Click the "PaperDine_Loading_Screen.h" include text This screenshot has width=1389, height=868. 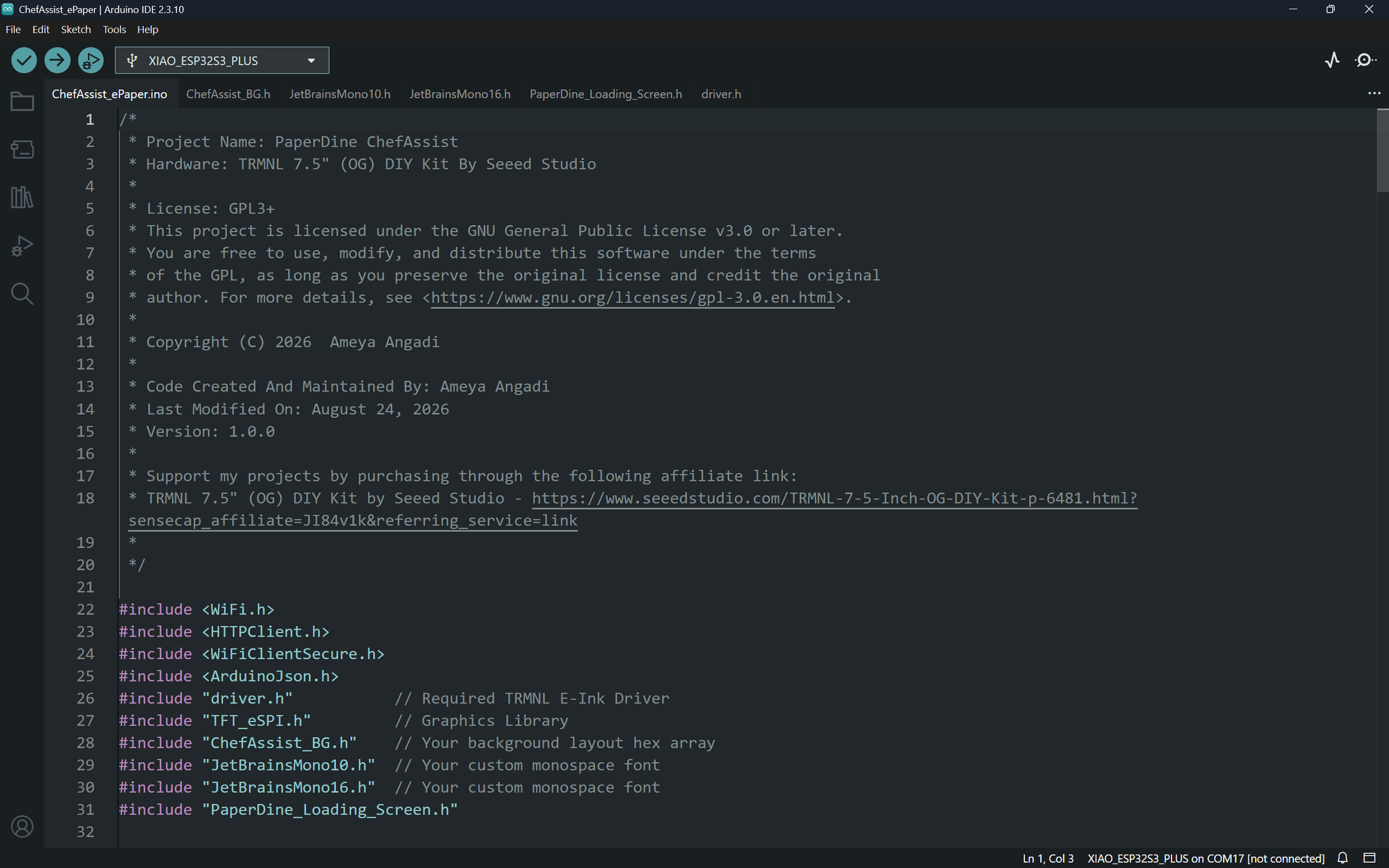click(330, 810)
